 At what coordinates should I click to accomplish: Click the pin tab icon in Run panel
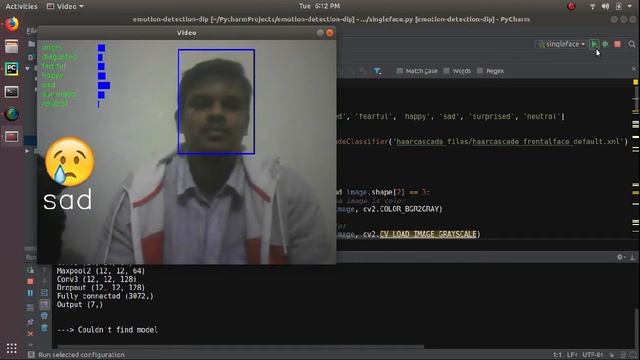point(30,322)
